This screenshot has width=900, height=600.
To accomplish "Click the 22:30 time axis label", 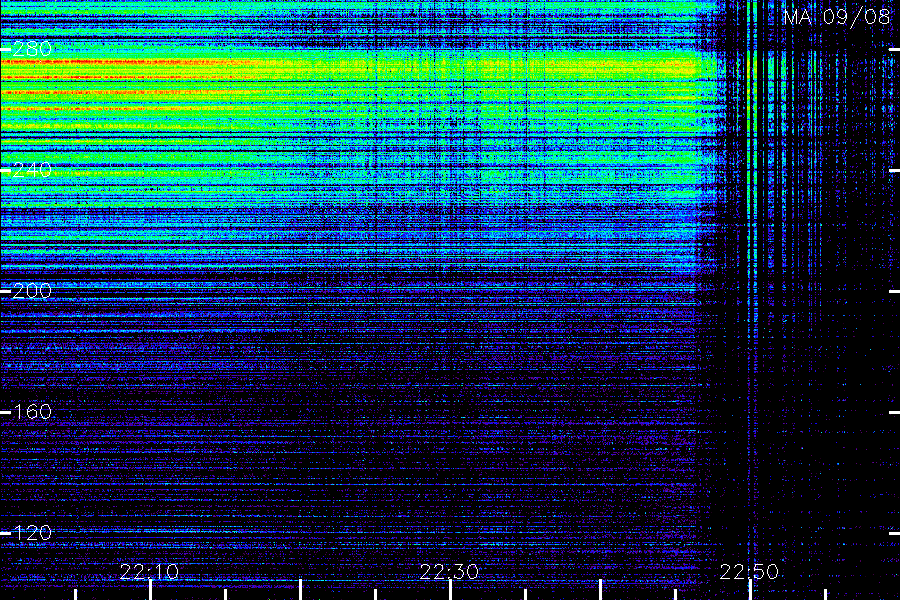I will [449, 572].
